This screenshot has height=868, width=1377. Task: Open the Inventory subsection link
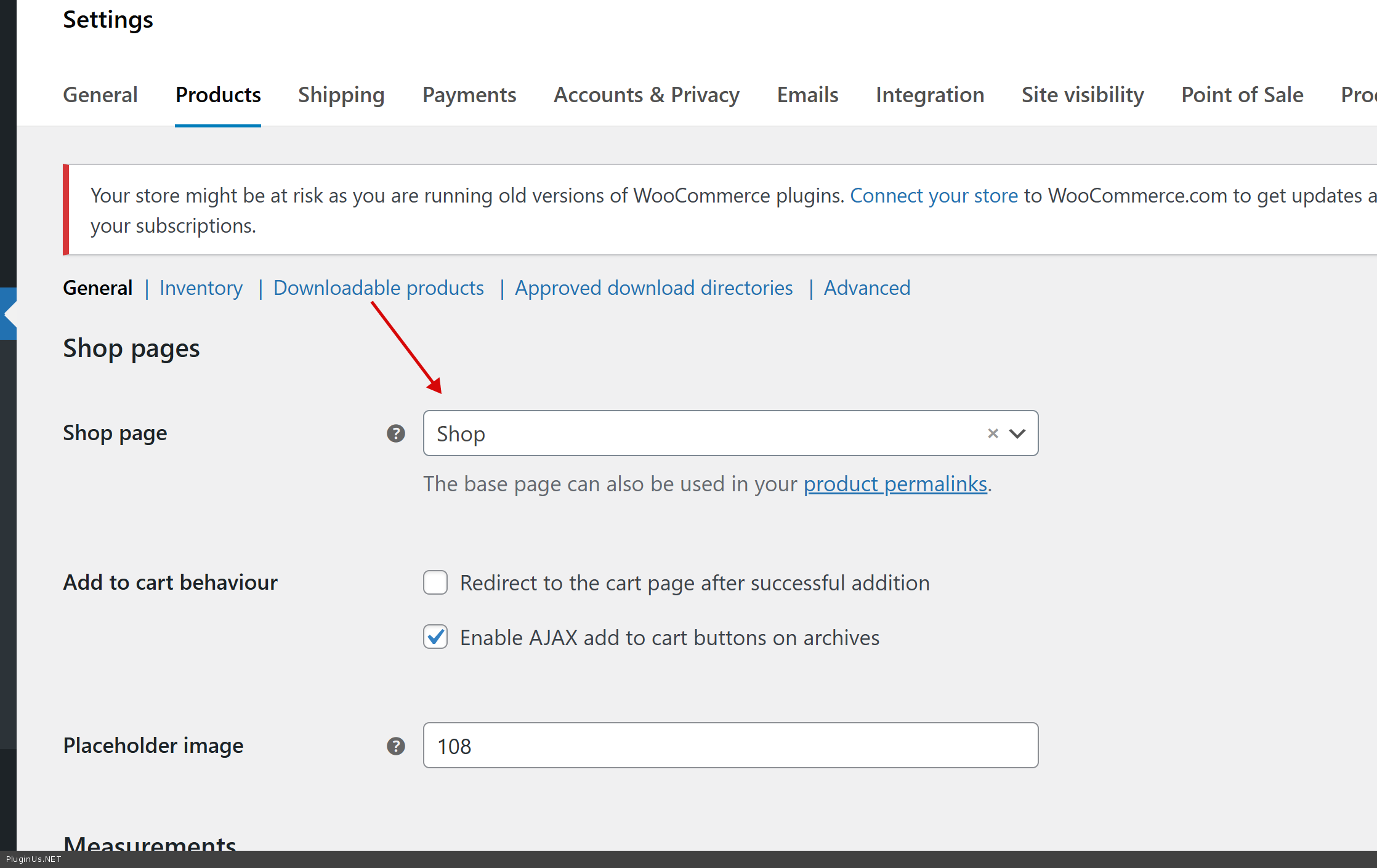(x=201, y=288)
